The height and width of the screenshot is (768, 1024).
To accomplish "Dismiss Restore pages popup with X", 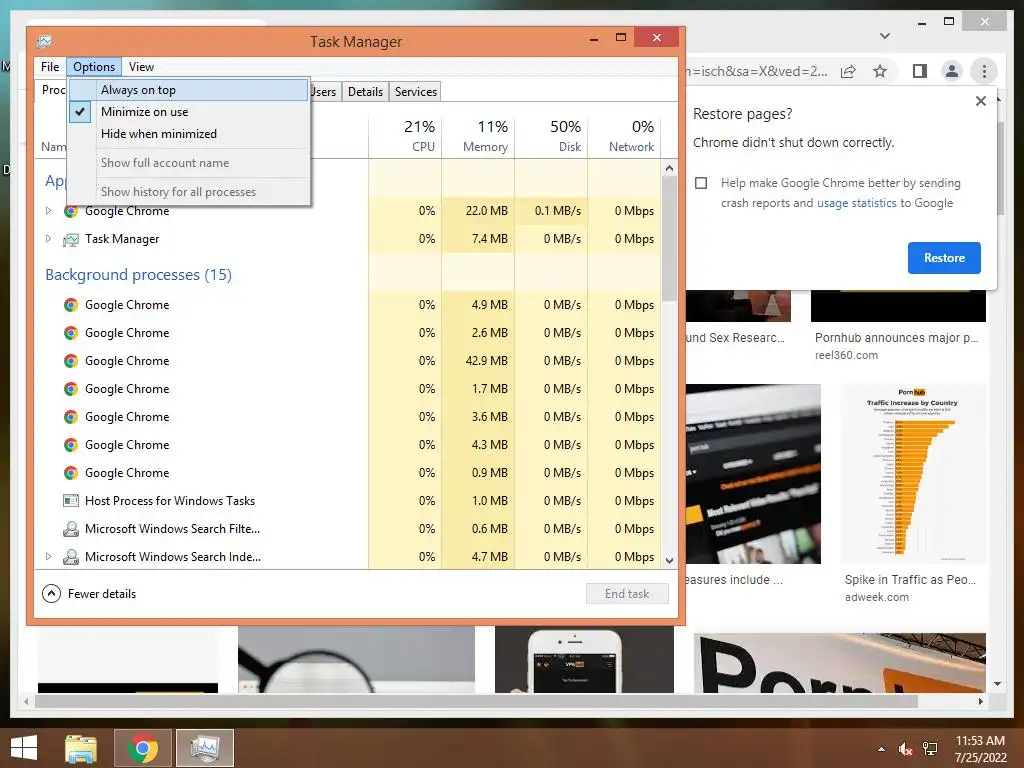I will [980, 101].
